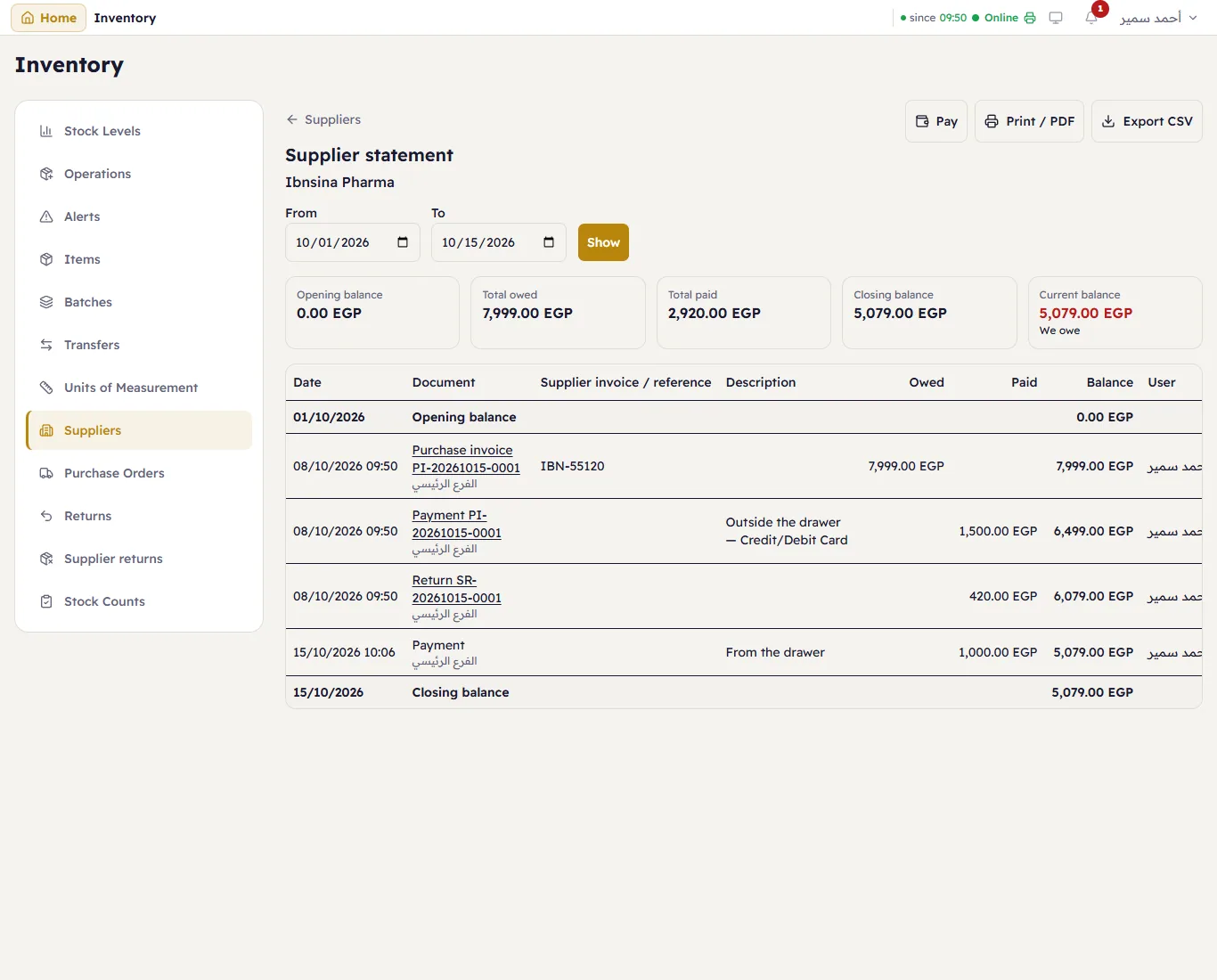This screenshot has height=980, width=1217.
Task: Click the Pay button
Action: [936, 121]
